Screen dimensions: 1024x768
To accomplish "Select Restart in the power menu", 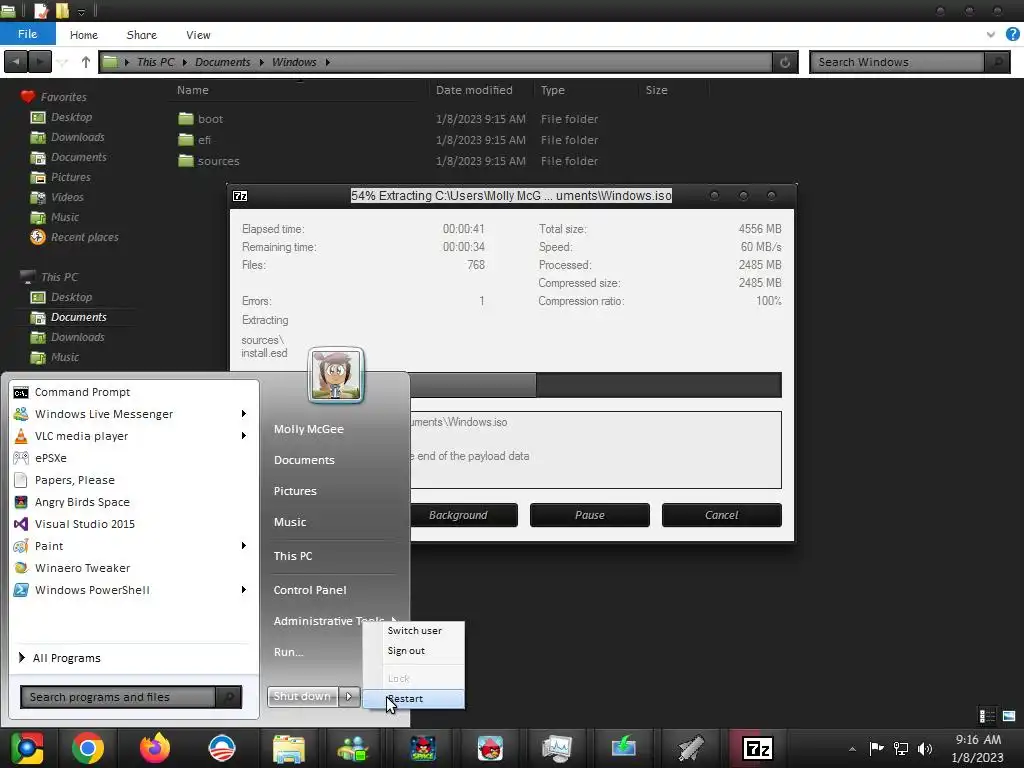I will pos(413,699).
